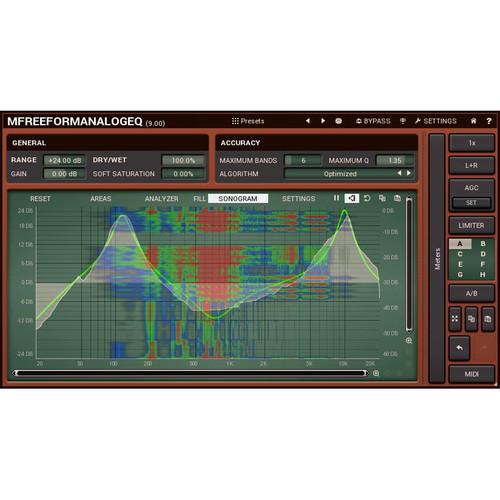Screen dimensions: 500x500
Task: Click the vertical zoom slider beside graph
Action: (409, 264)
